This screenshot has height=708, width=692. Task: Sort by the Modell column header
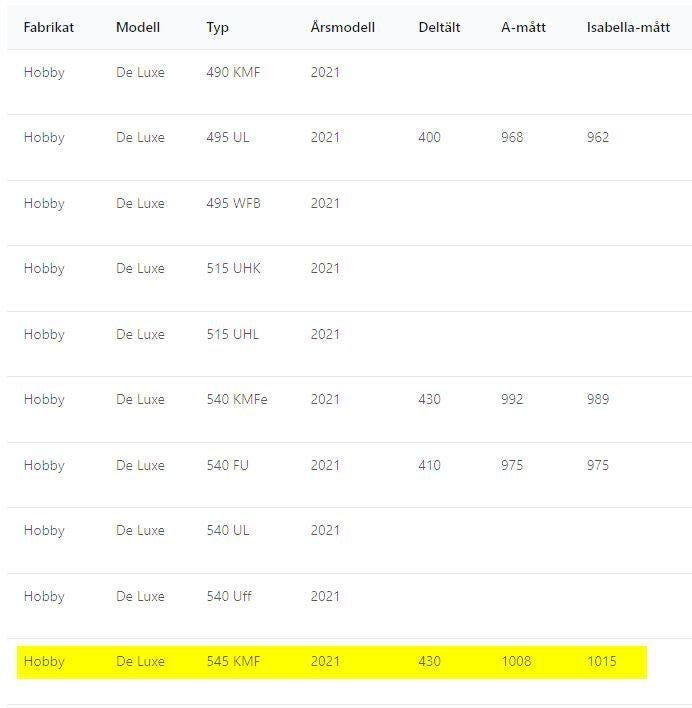coord(138,27)
